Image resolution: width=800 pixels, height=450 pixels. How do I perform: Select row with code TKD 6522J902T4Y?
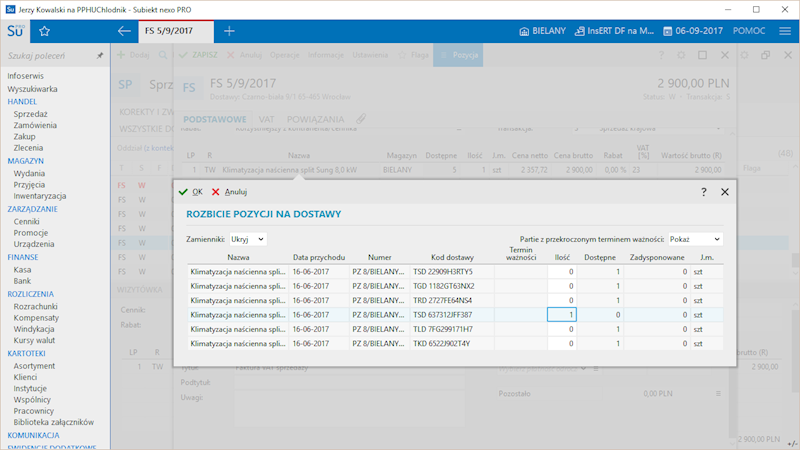click(x=455, y=343)
